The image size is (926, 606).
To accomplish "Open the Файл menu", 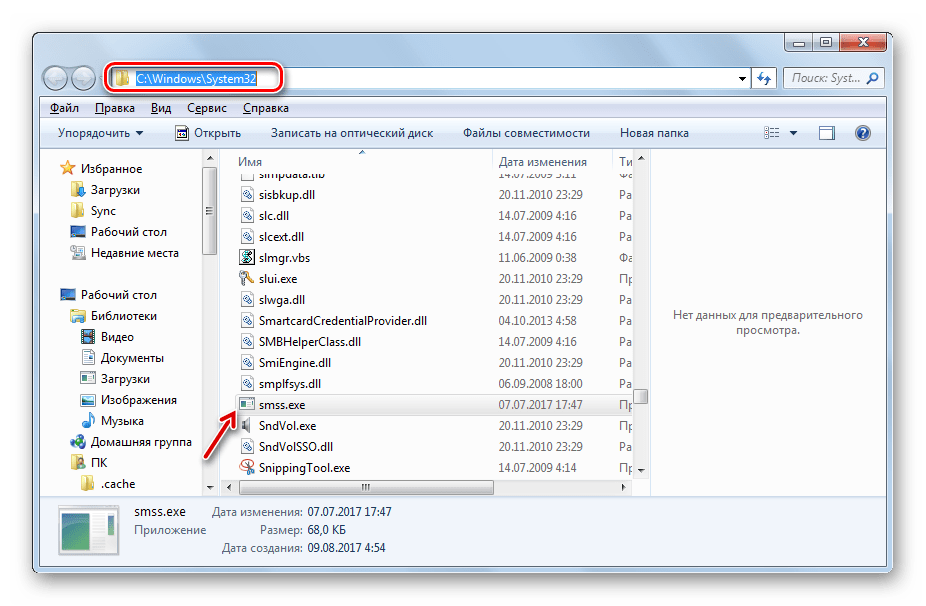I will tap(63, 108).
